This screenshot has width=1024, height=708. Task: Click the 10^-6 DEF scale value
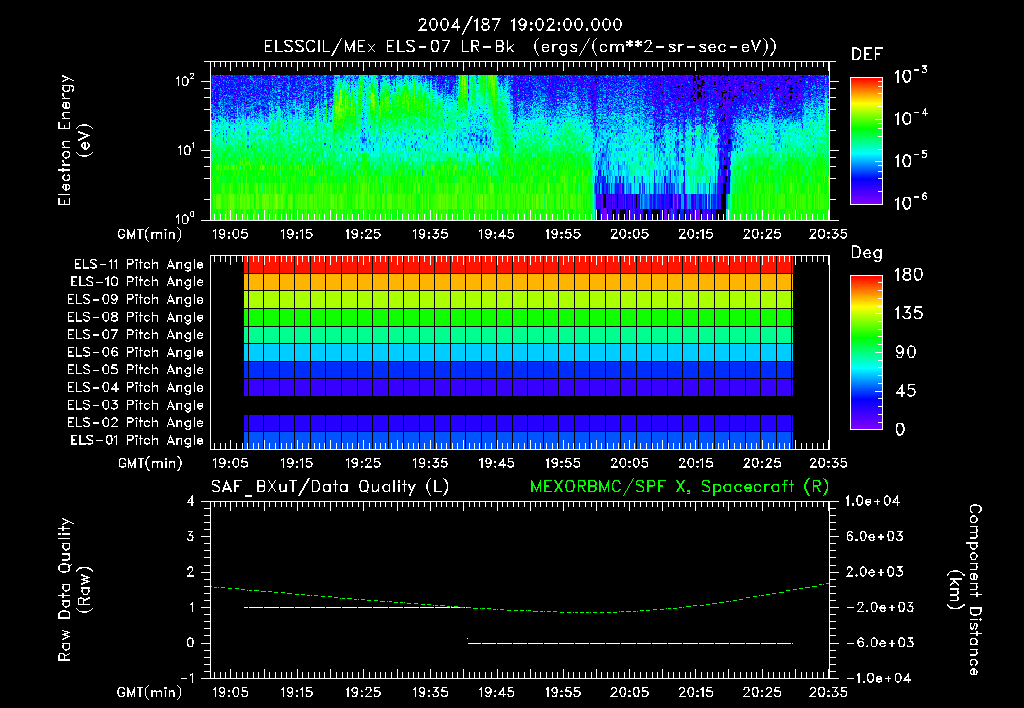point(910,202)
